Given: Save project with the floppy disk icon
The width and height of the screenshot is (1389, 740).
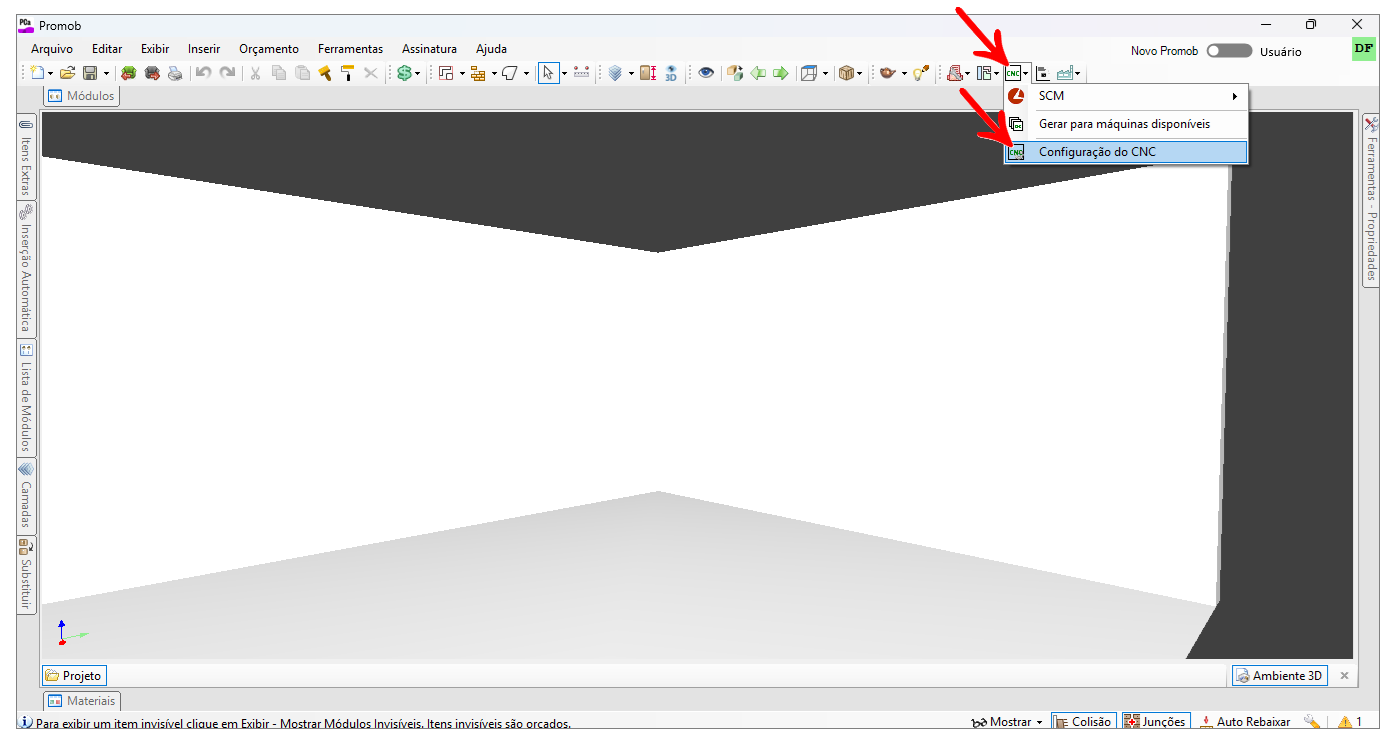Looking at the screenshot, I should click(90, 73).
